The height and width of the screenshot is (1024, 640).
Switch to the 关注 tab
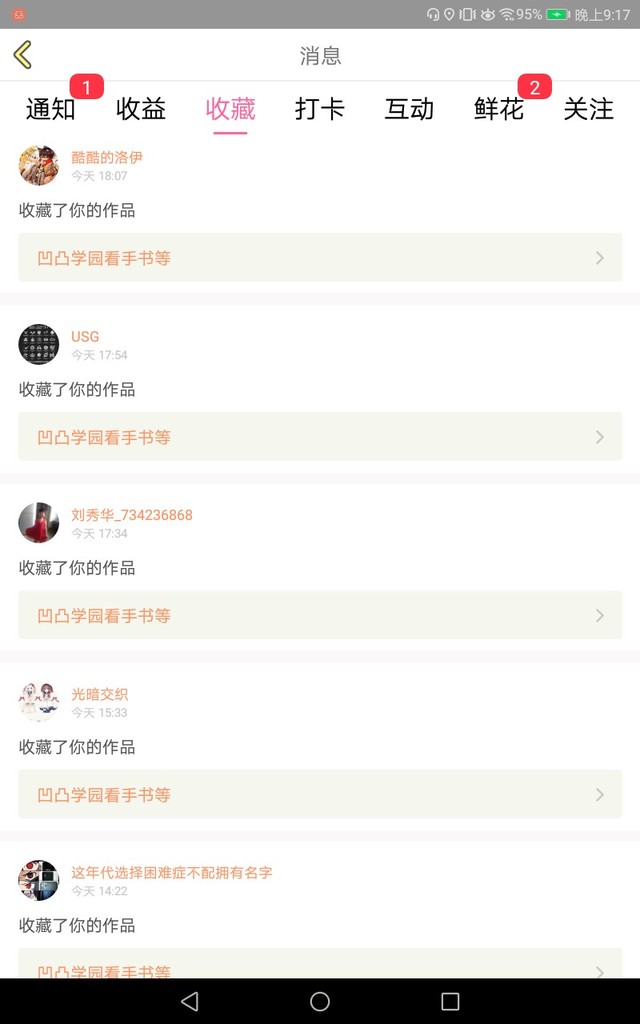(x=588, y=109)
